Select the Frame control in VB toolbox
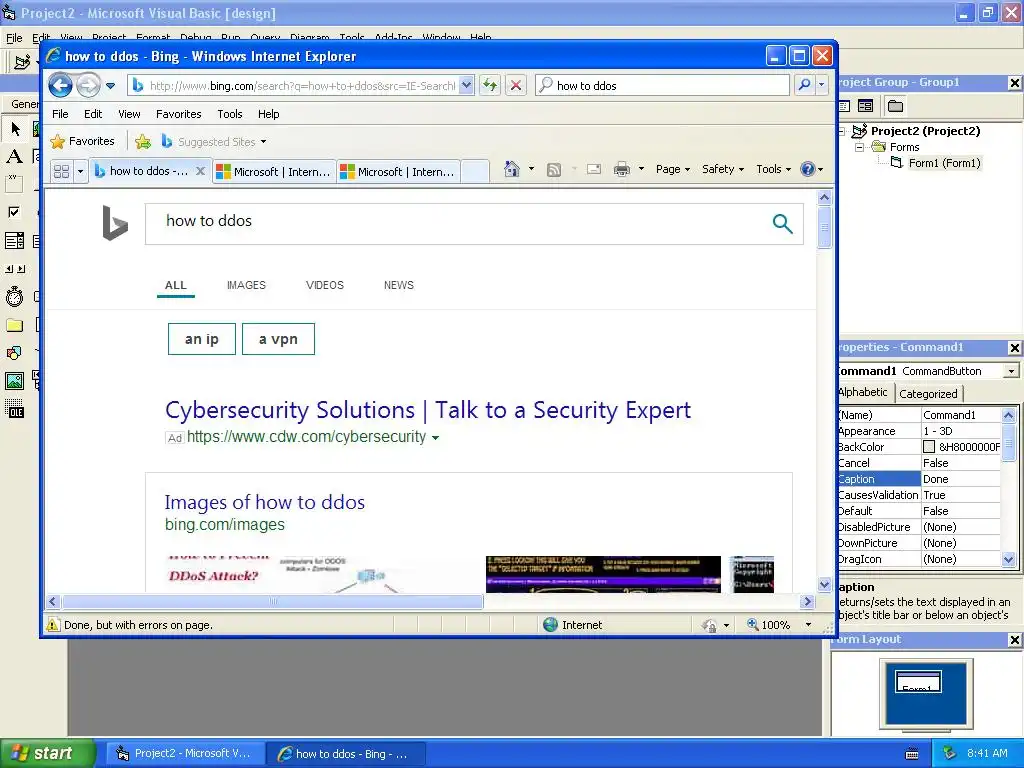This screenshot has width=1024, height=768. [15, 184]
